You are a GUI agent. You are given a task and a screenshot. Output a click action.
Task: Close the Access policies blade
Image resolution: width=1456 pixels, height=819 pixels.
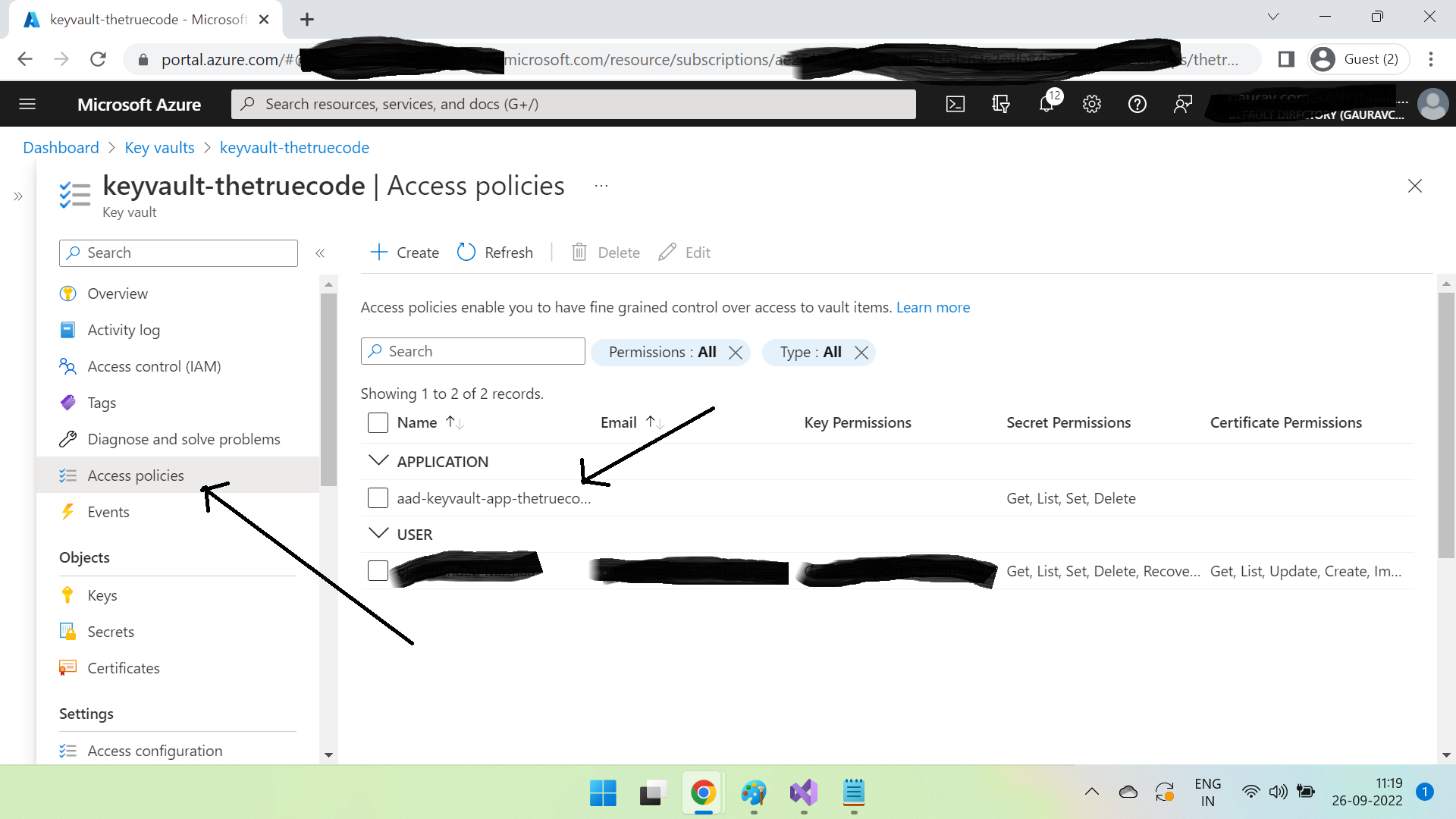(1415, 186)
